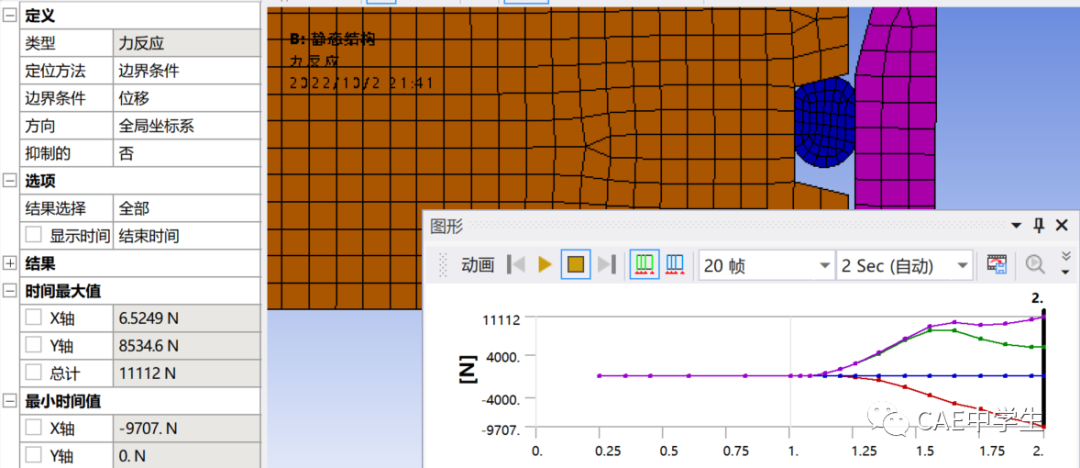The width and height of the screenshot is (1080, 468).
Task: Open the 图形 panel options dropdown arrow
Action: pos(1015,225)
